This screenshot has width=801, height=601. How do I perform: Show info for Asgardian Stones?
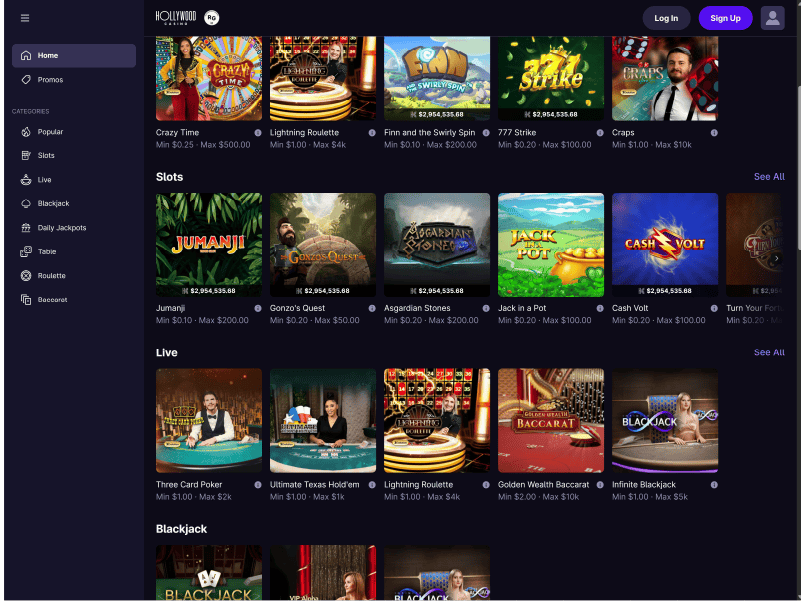486,308
